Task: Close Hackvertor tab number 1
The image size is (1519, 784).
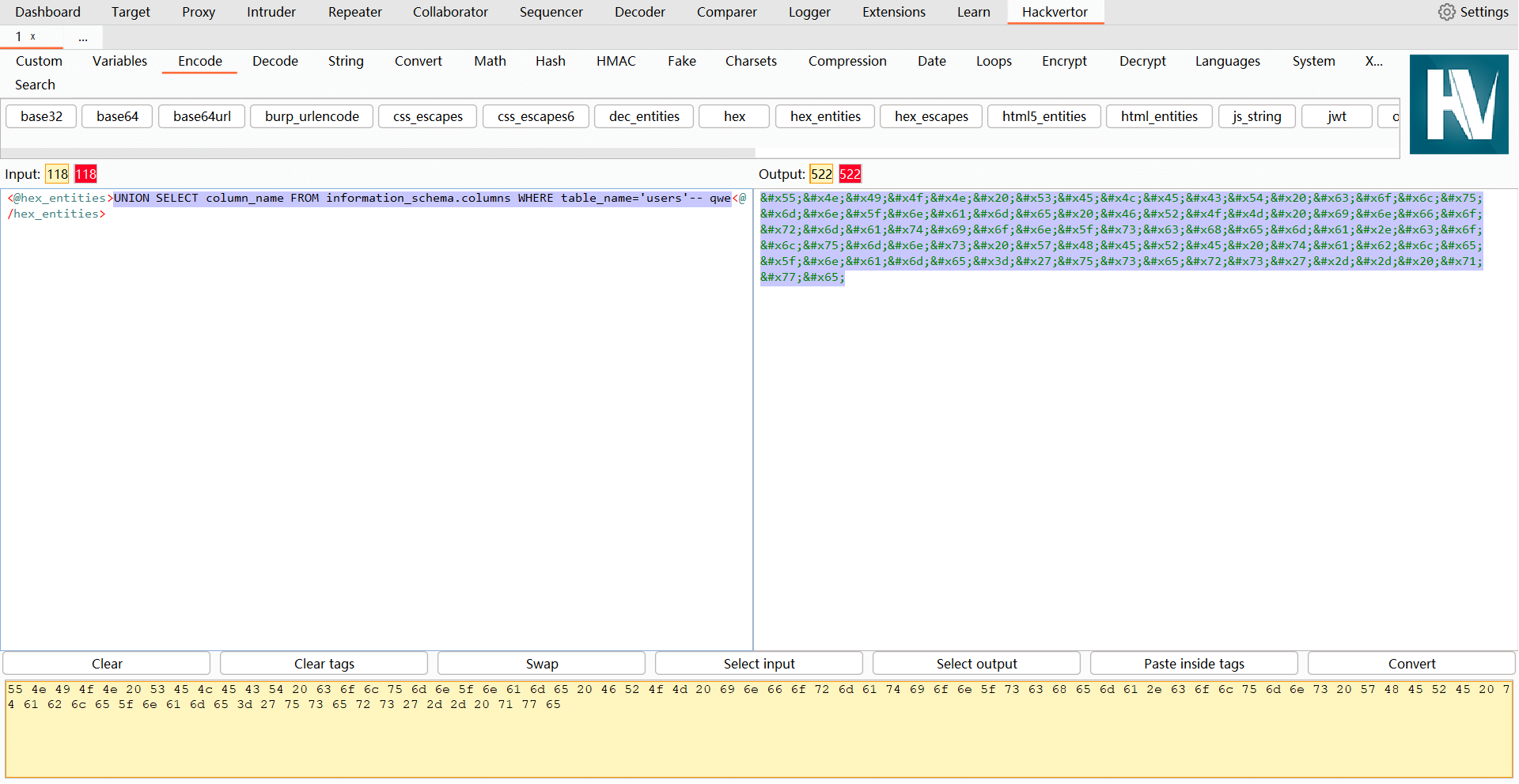Action: point(33,36)
